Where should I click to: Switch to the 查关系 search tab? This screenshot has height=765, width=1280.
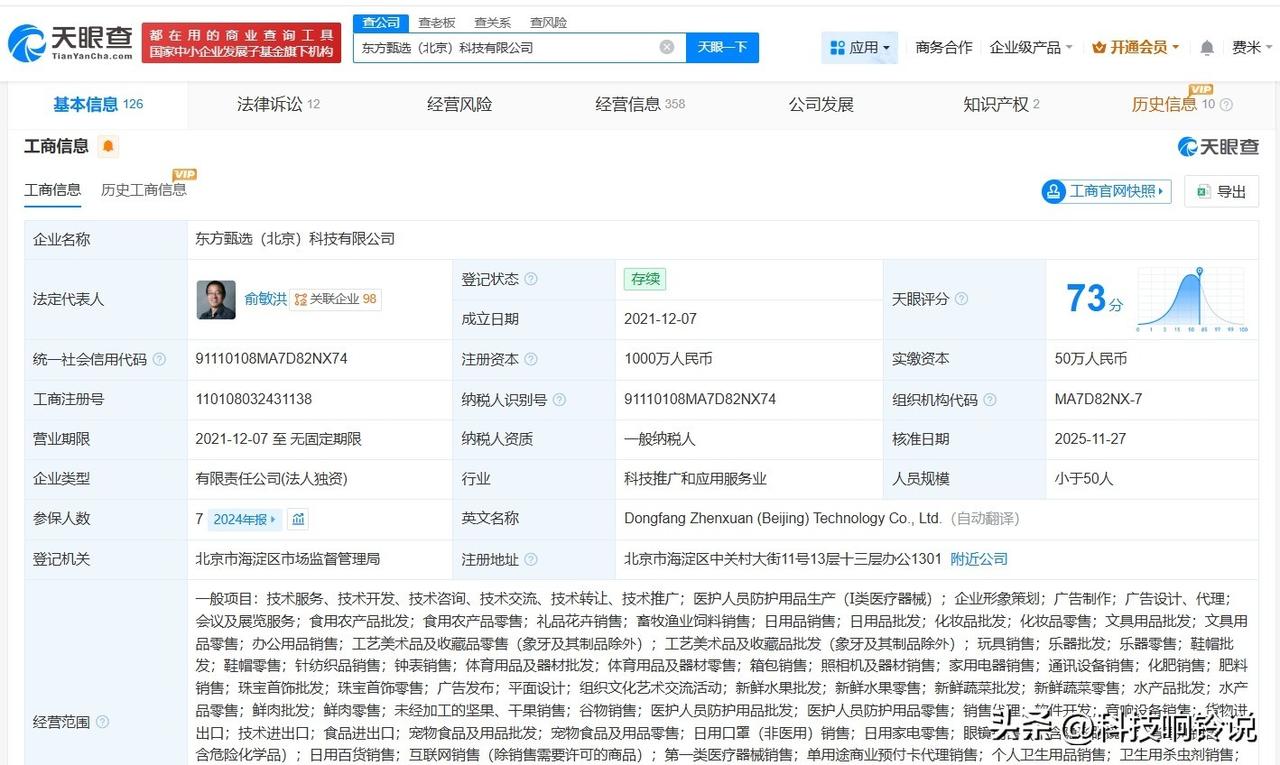click(493, 22)
